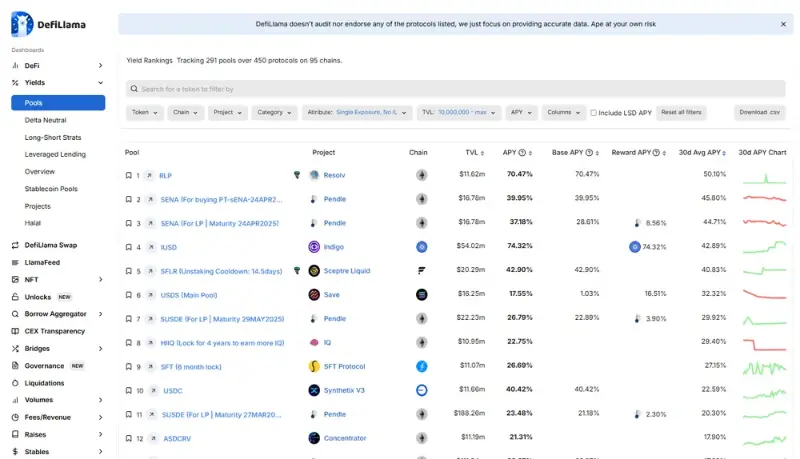Click the airdrop icon on SFLR row
This screenshot has width=800, height=459.
click(x=297, y=271)
